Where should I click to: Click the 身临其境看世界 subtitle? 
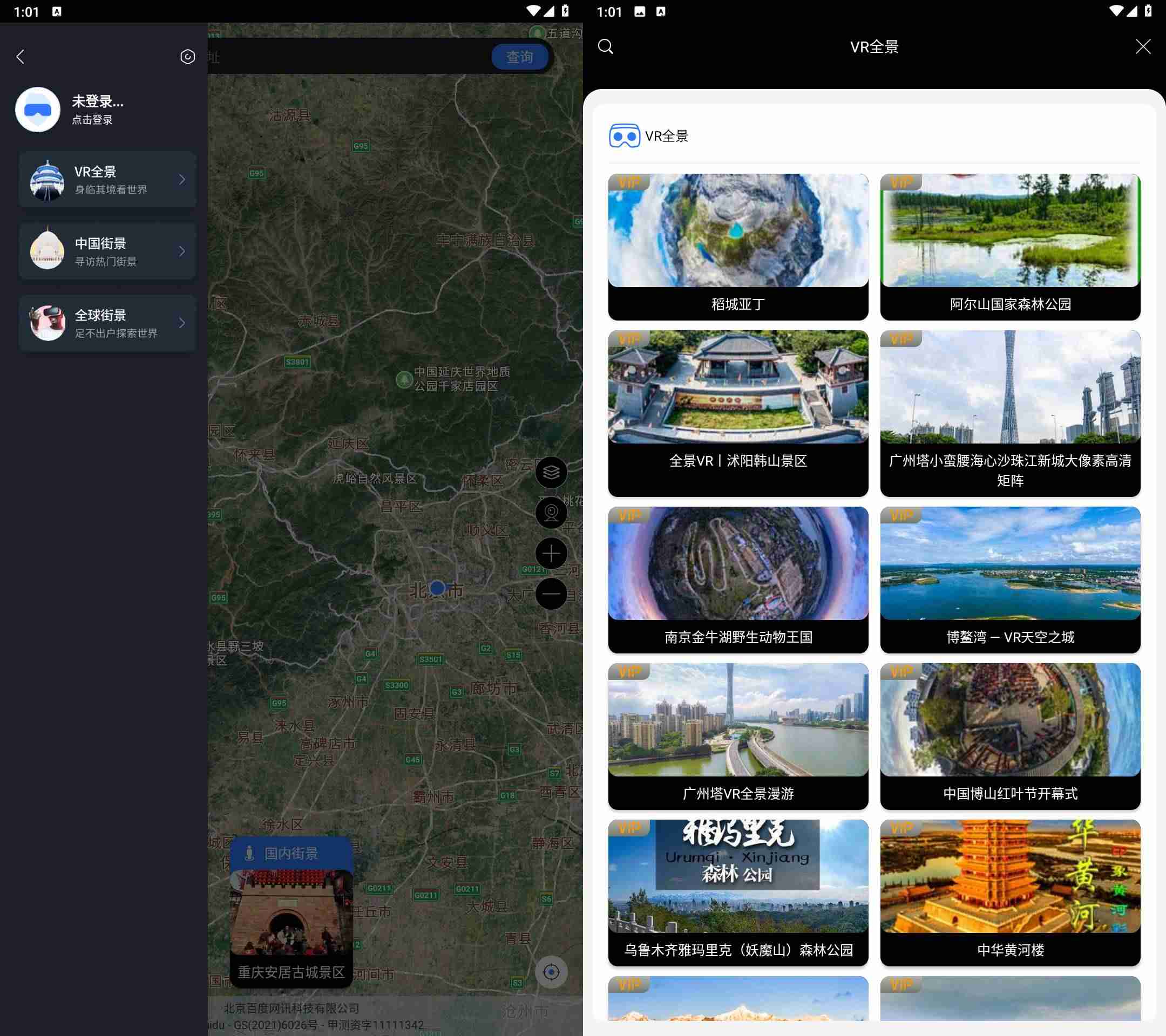111,190
